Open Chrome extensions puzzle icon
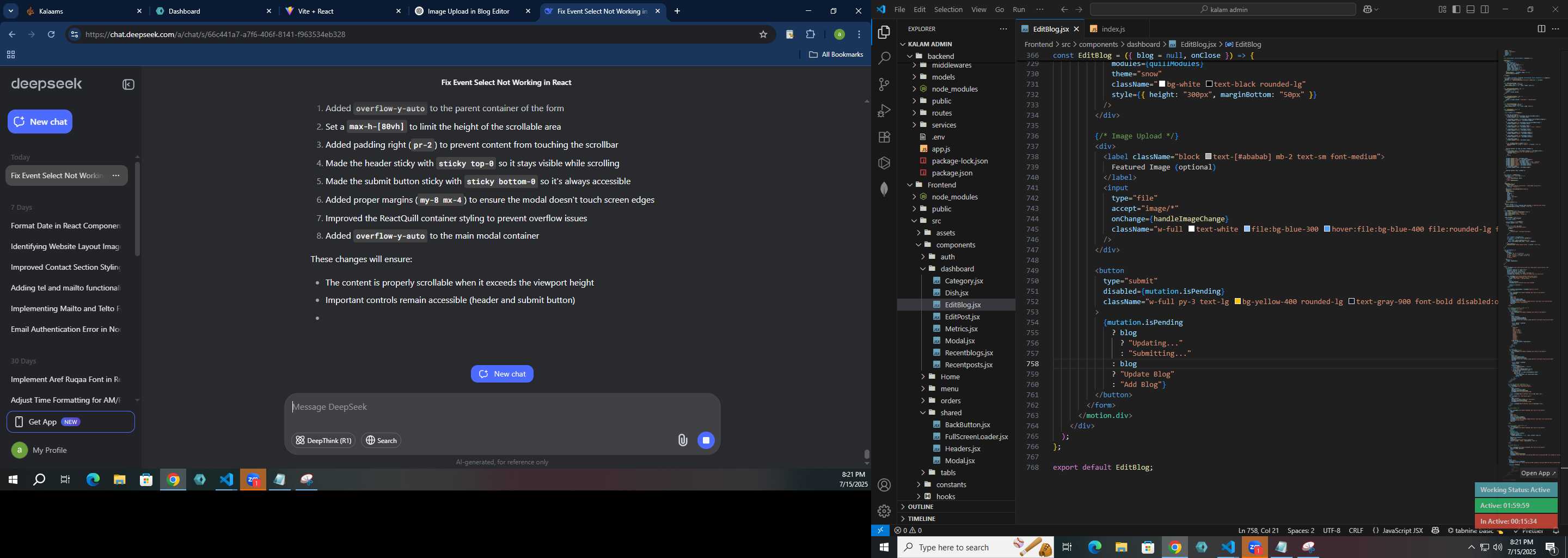 point(811,35)
